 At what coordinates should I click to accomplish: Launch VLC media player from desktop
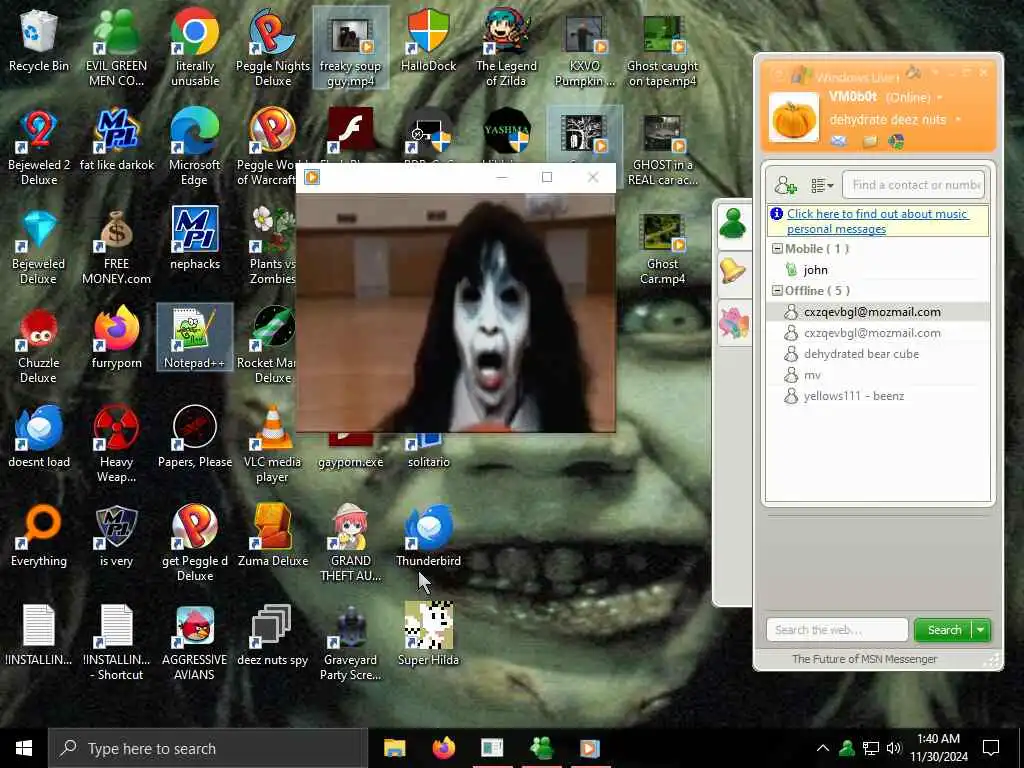coord(272,444)
